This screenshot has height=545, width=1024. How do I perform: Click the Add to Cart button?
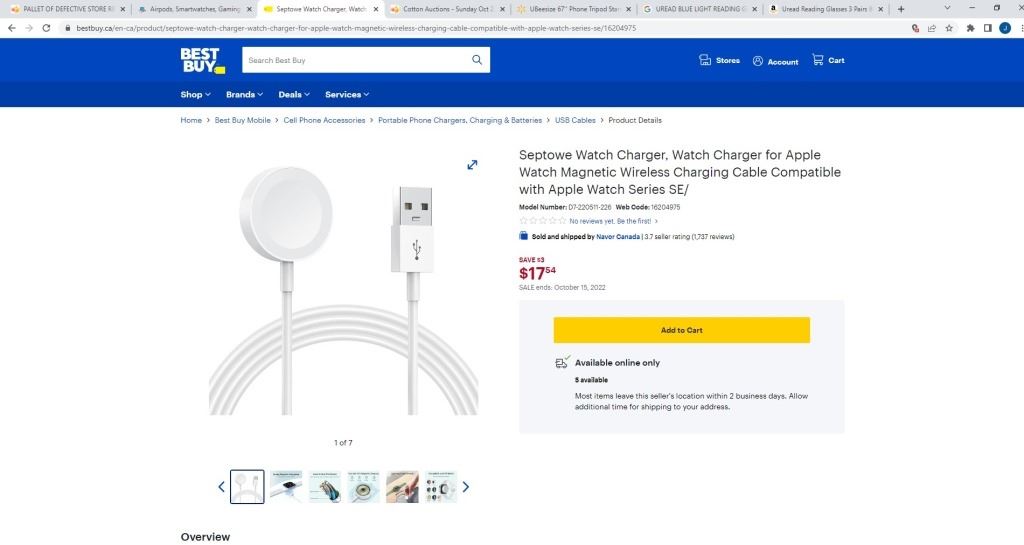point(681,330)
